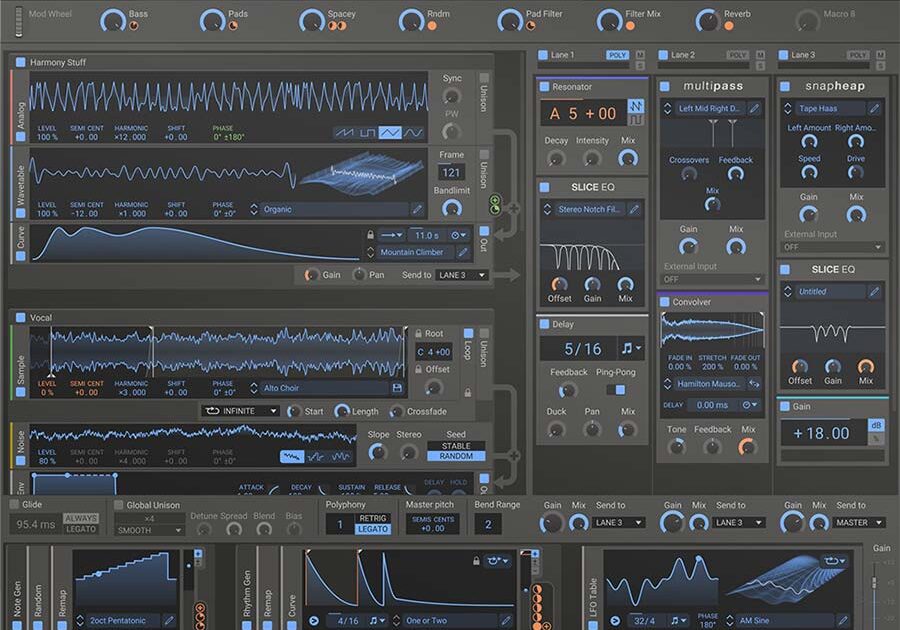Click Lane 1 POLY button
900x630 pixels.
coord(618,55)
